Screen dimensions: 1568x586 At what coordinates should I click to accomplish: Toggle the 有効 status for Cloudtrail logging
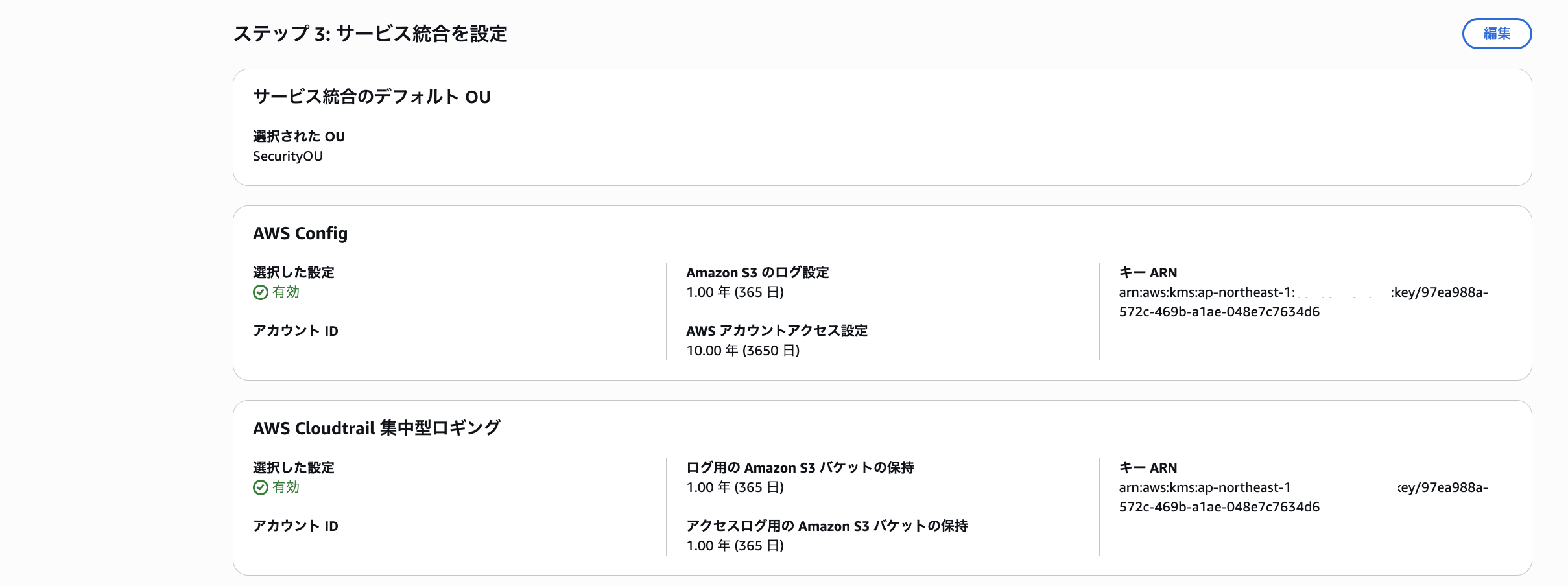click(x=276, y=487)
